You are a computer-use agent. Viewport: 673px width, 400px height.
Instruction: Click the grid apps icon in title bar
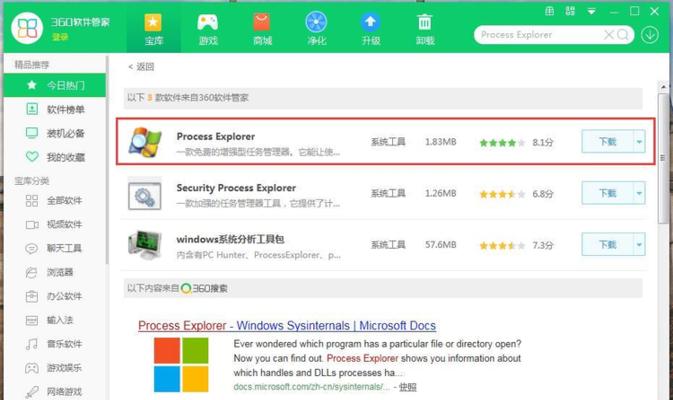tap(570, 11)
